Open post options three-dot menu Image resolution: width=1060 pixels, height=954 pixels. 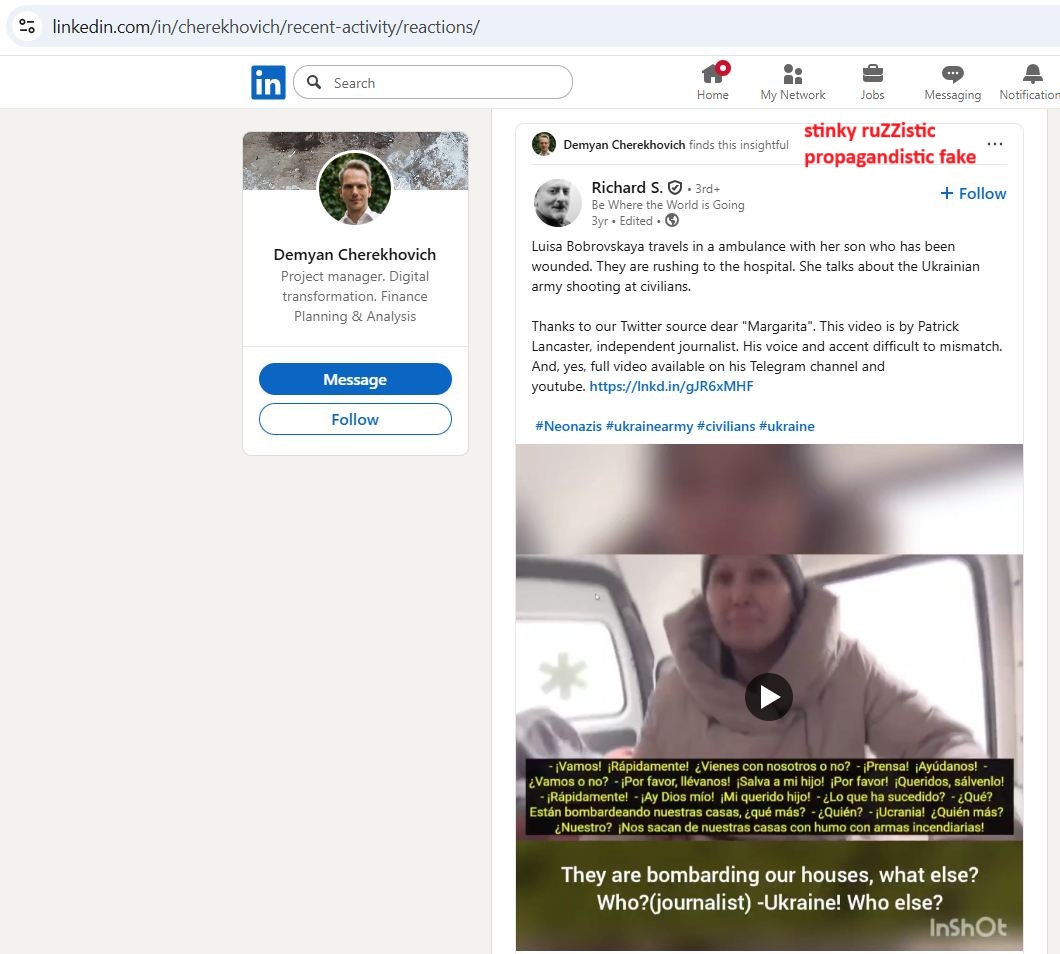click(x=994, y=144)
